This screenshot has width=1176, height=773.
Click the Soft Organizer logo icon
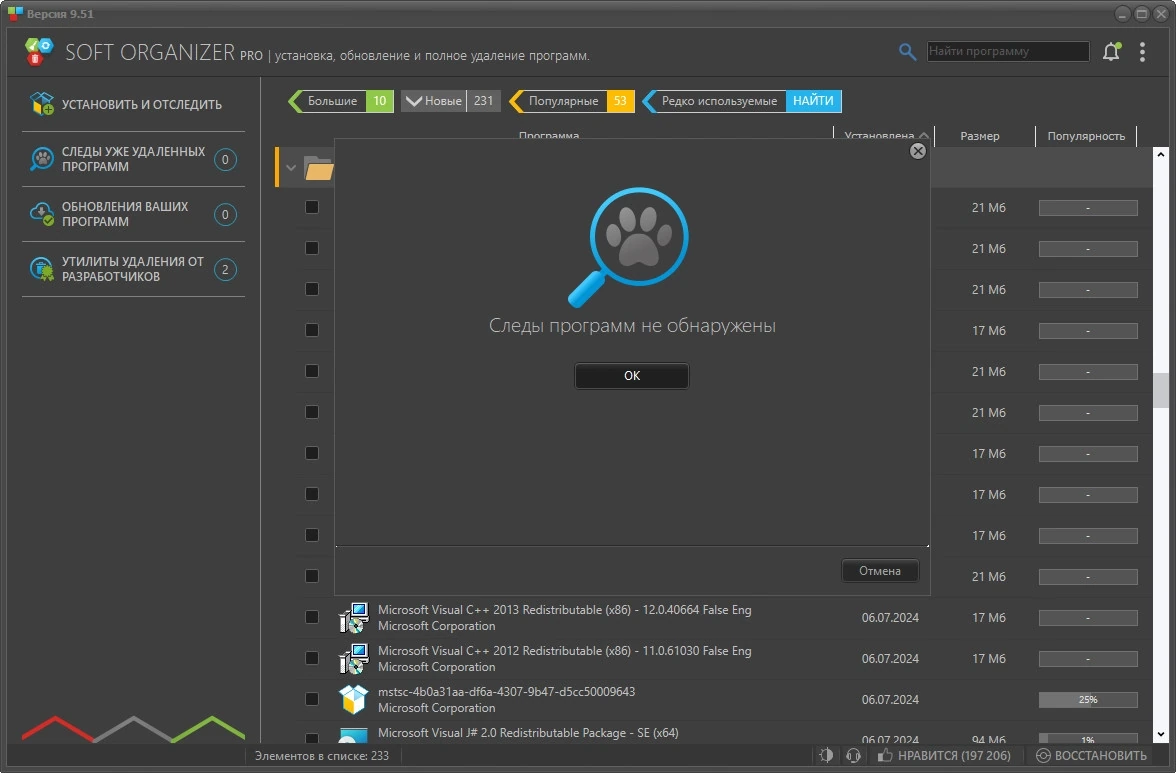pyautogui.click(x=39, y=52)
